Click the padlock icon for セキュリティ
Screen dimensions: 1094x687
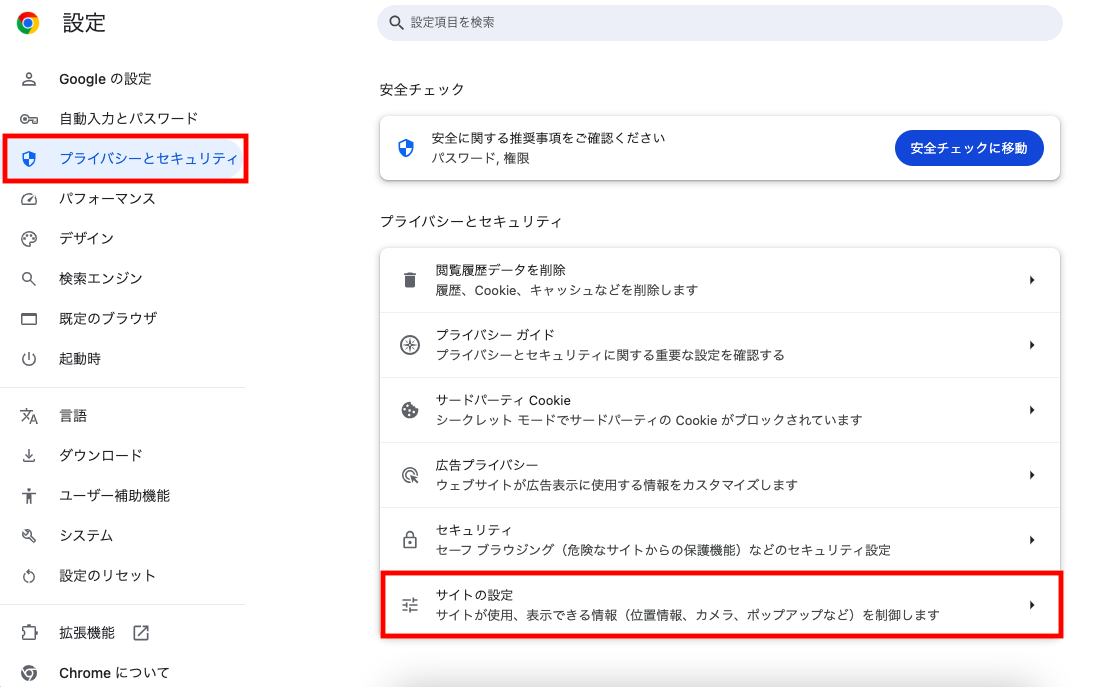tap(410, 540)
